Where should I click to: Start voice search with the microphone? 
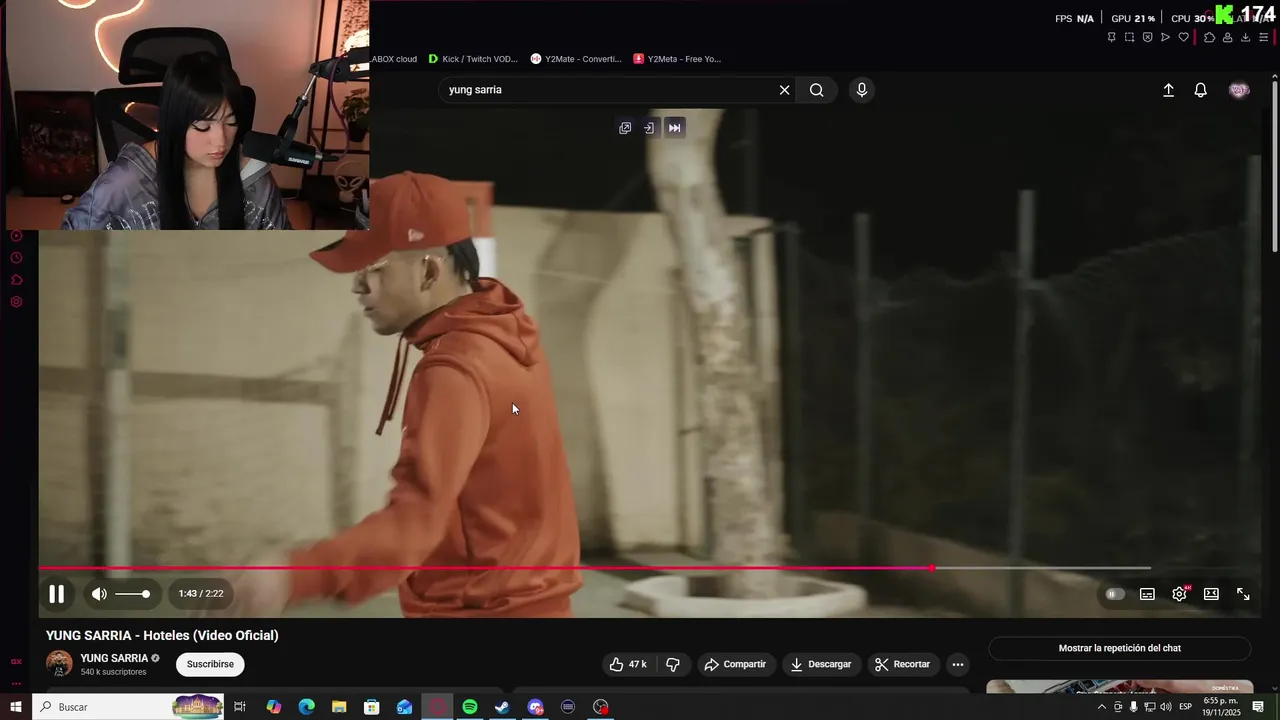click(862, 90)
